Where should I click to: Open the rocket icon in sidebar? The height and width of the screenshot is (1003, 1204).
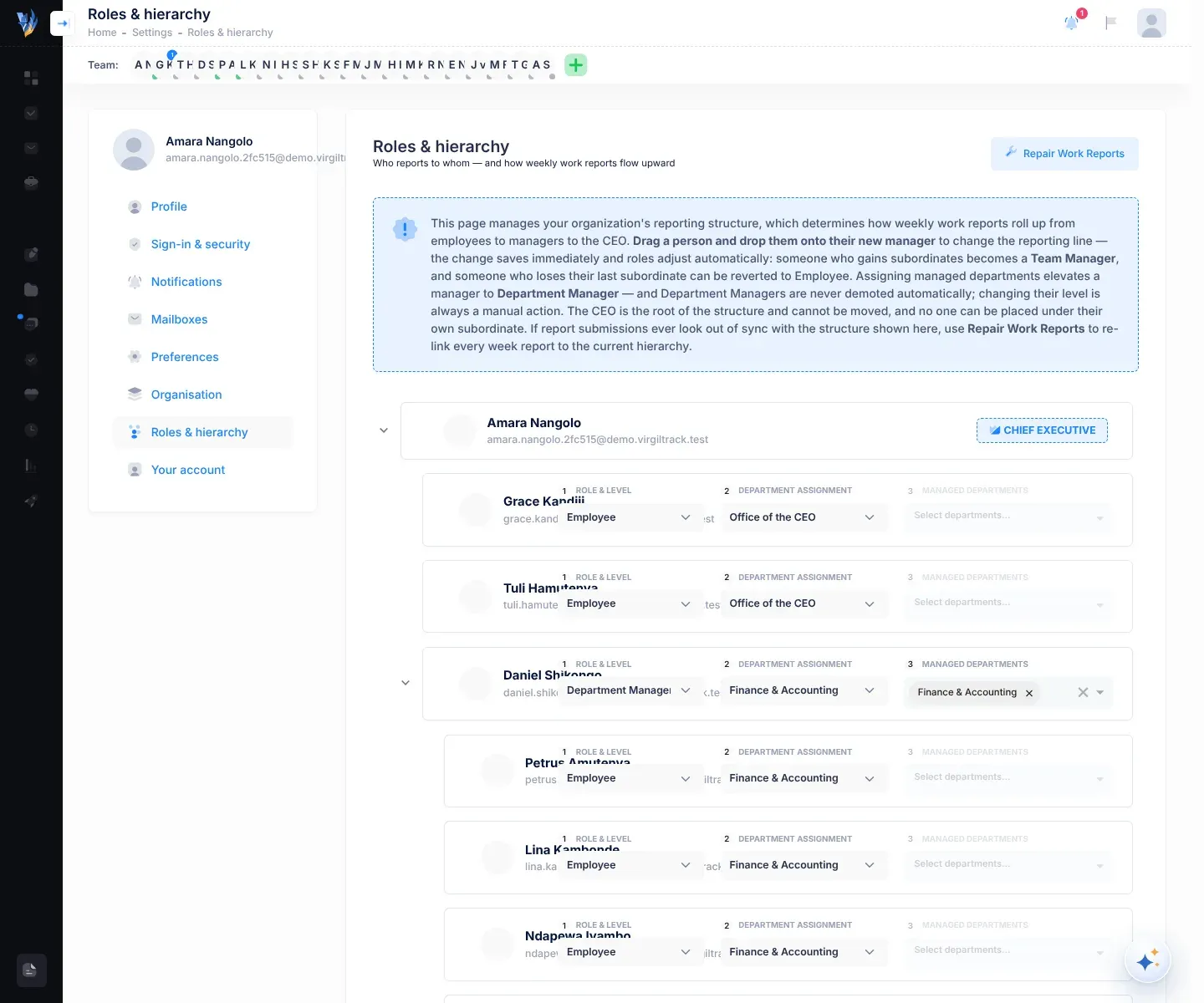click(31, 501)
